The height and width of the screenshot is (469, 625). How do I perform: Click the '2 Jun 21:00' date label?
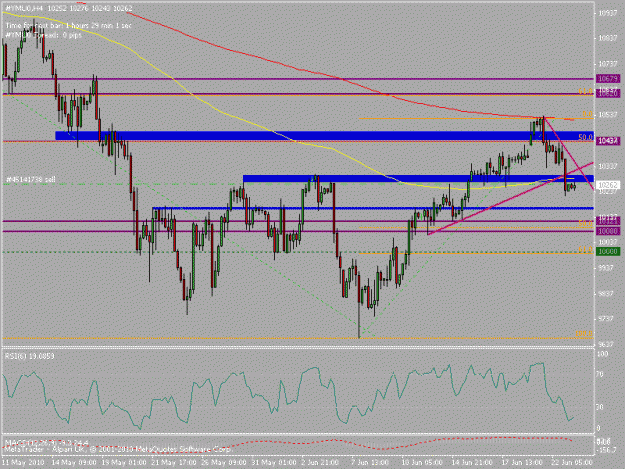coord(320,463)
